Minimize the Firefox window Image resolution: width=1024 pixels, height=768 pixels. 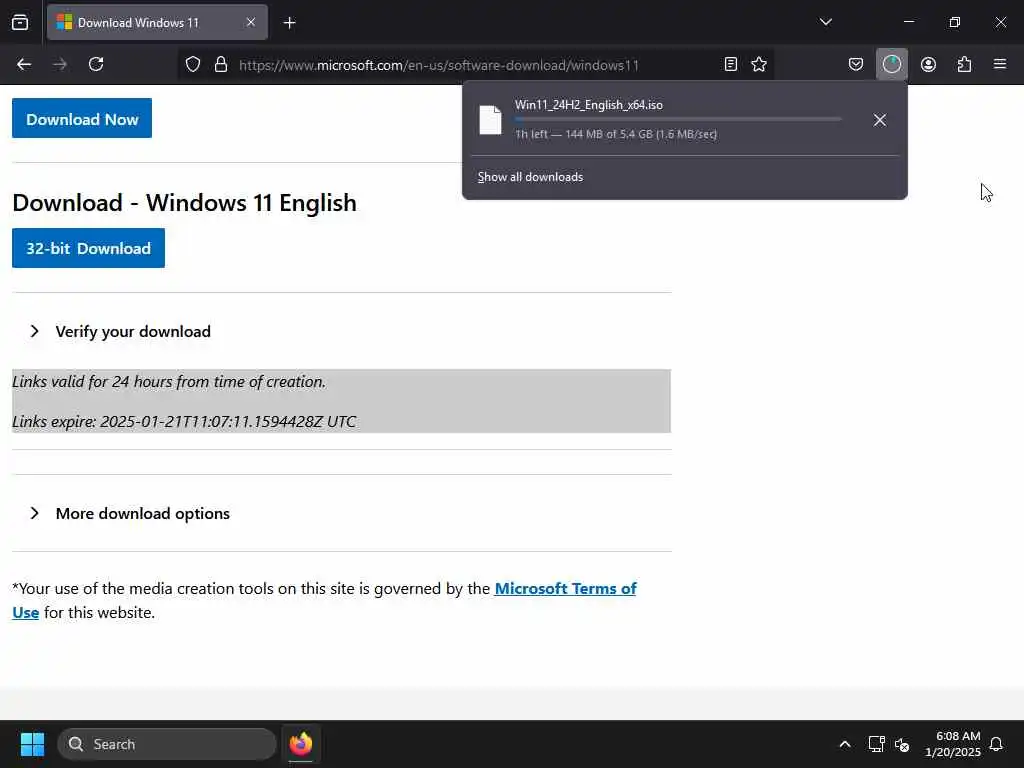click(x=908, y=22)
